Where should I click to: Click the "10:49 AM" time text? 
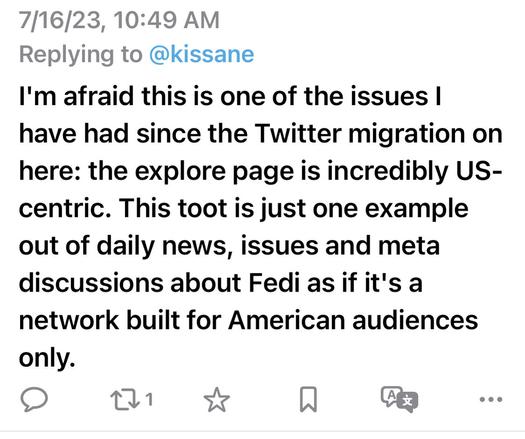(166, 20)
